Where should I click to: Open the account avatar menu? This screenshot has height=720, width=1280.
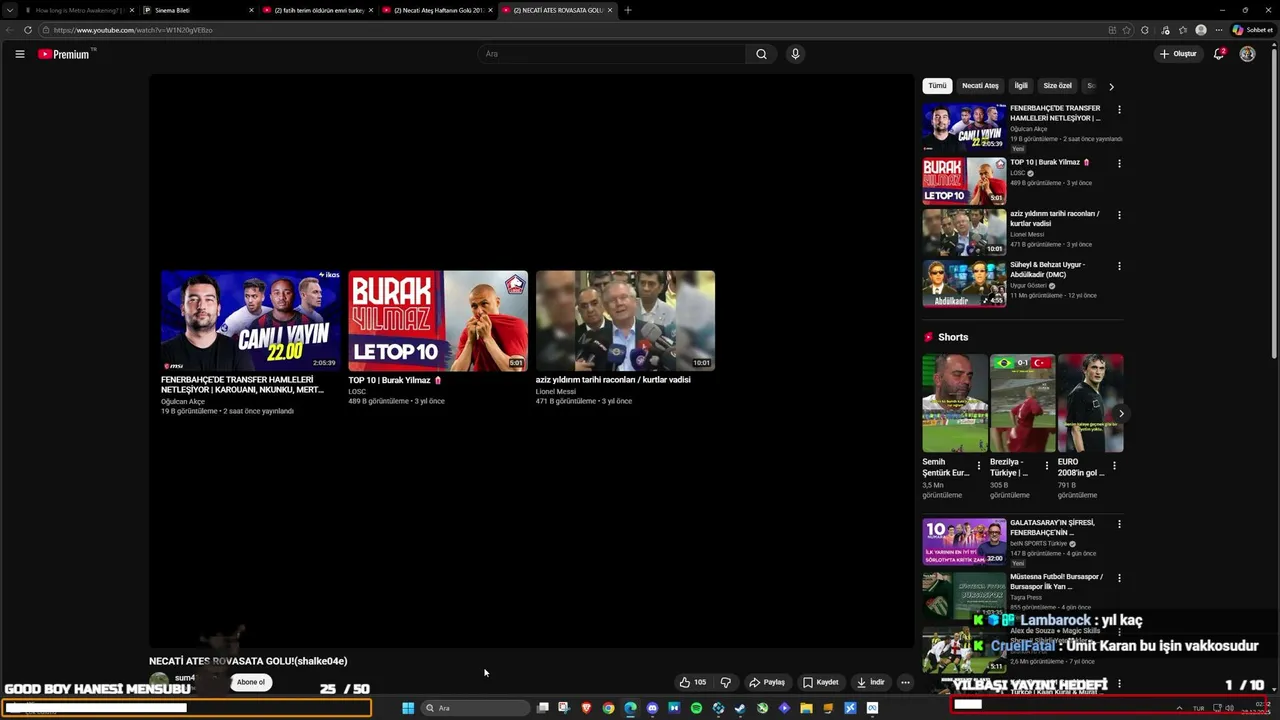click(x=1247, y=54)
